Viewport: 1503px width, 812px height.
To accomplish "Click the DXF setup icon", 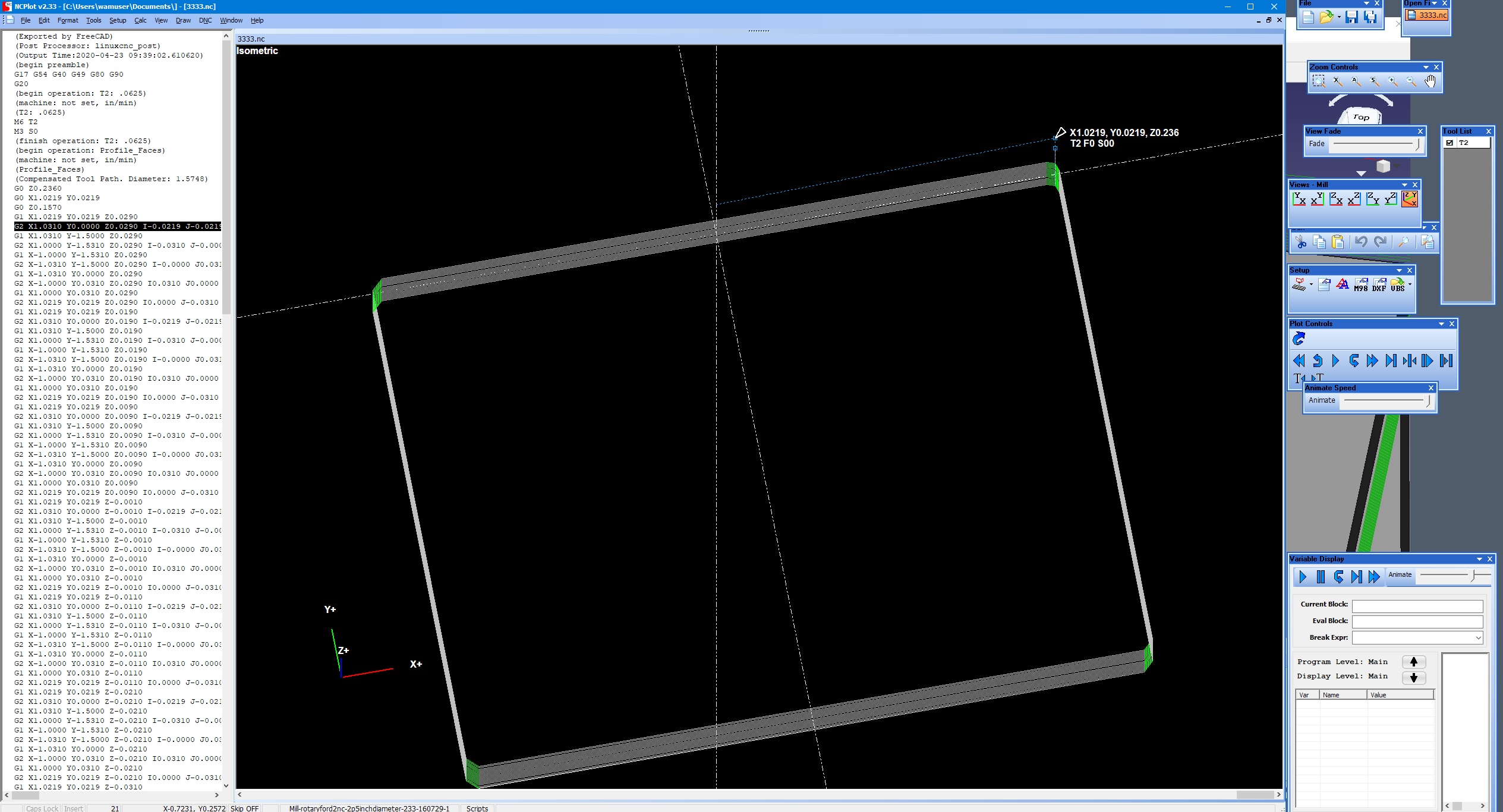I will click(1379, 285).
